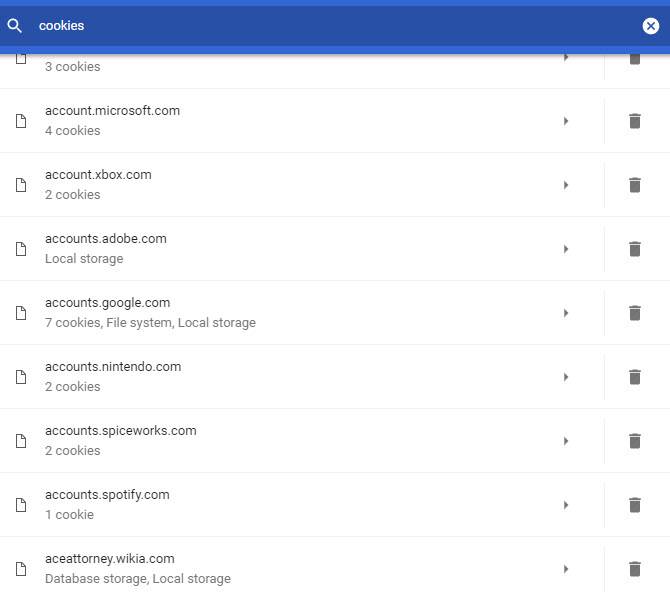Remove accounts.adobe.com local storage

635,249
